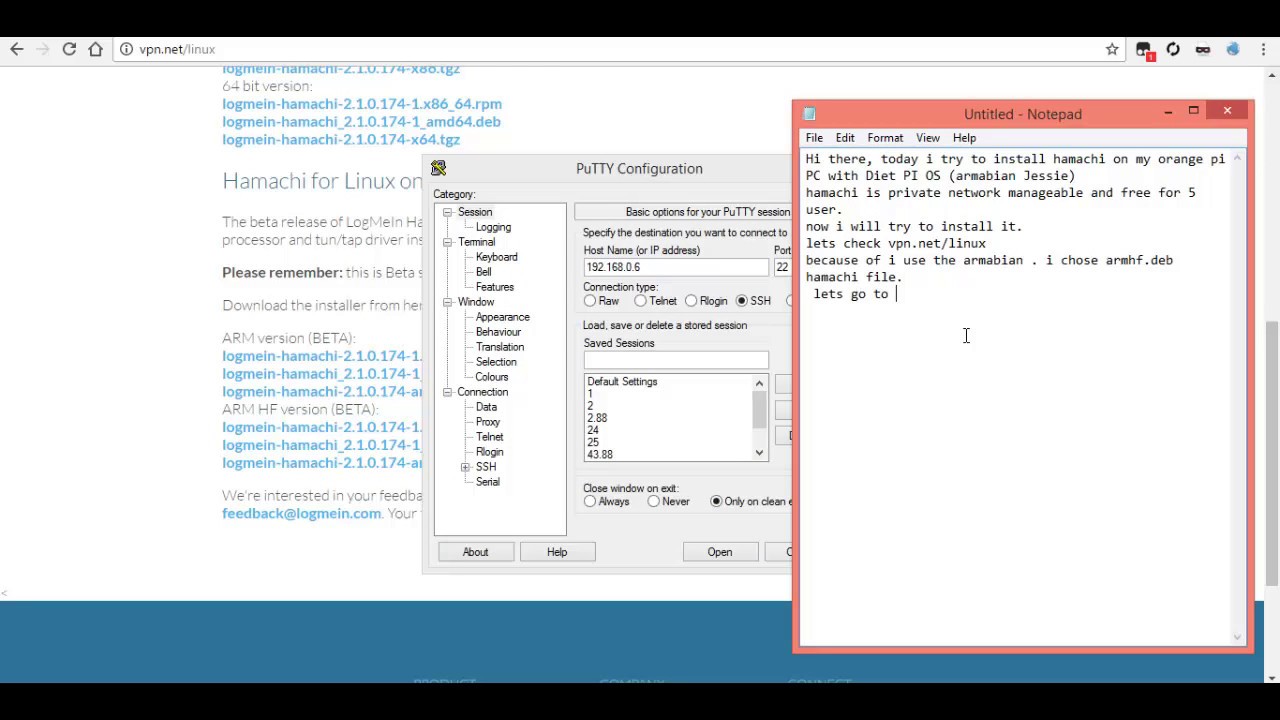
Task: Click the saved sessions list up arrow
Action: point(759,383)
